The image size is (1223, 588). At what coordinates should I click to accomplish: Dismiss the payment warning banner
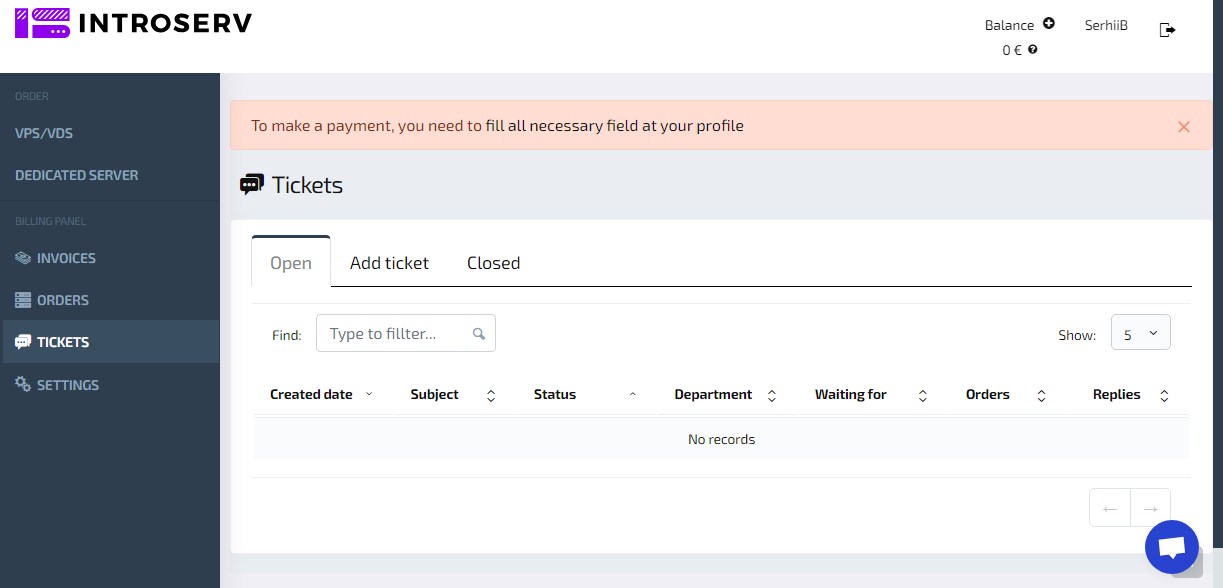(1183, 127)
